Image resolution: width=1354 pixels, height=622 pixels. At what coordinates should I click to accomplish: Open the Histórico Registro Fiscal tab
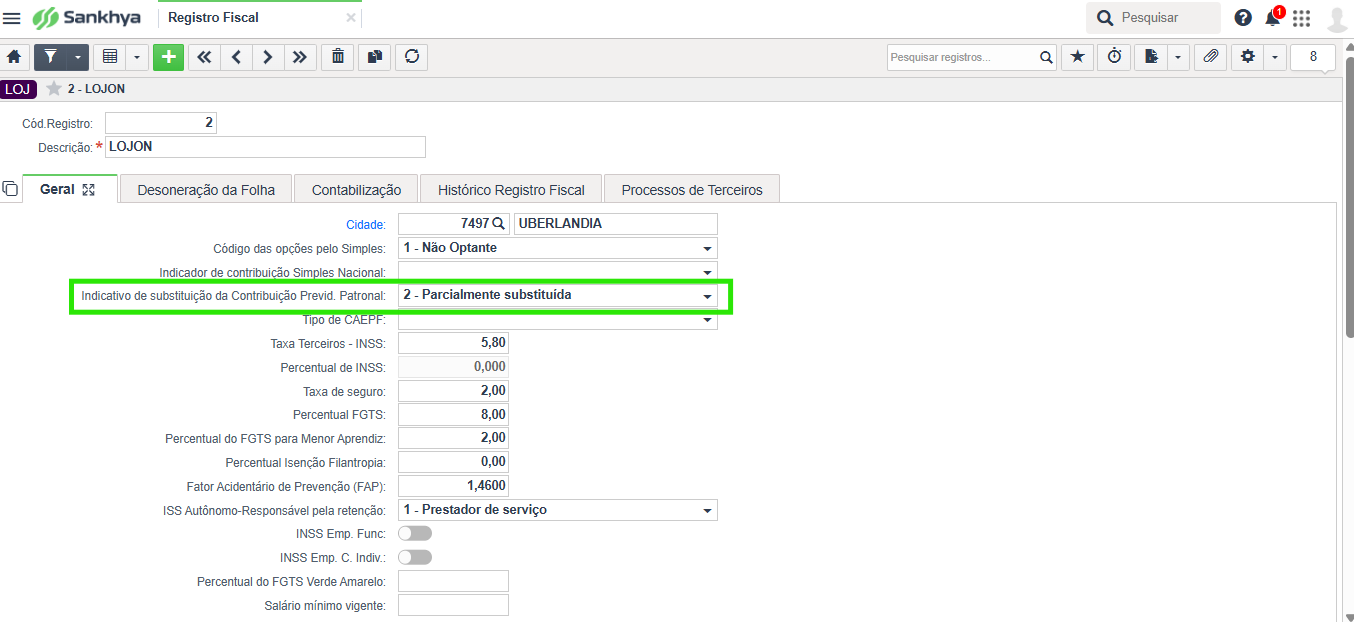[511, 189]
